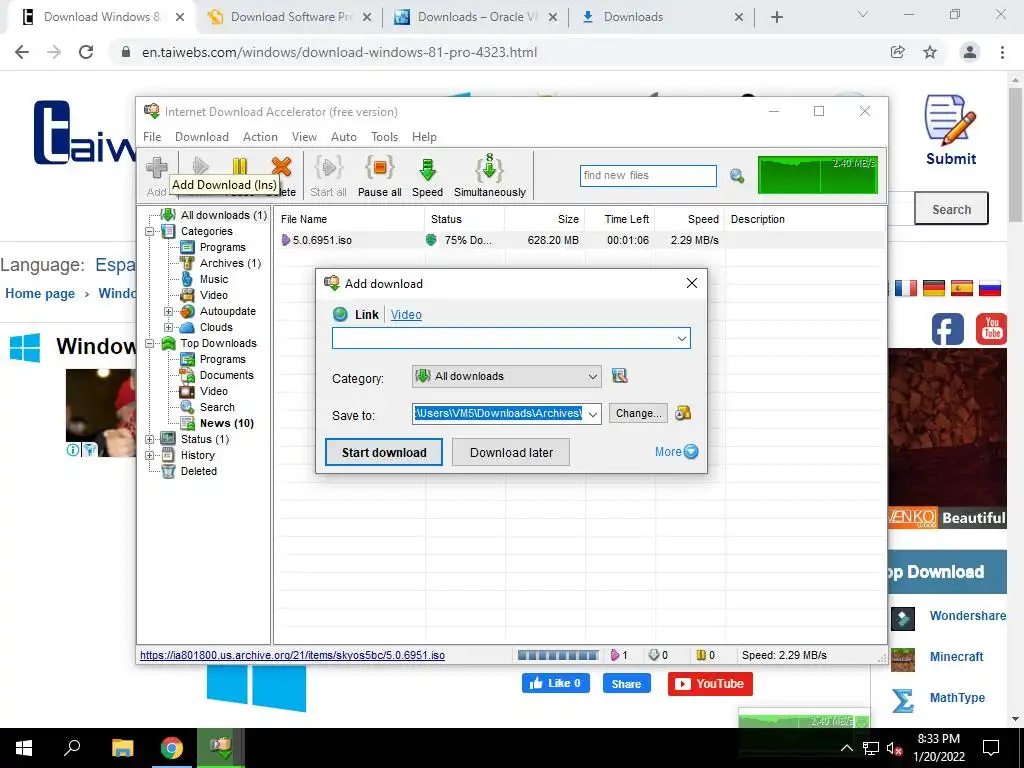Click the webpage Search button

[951, 209]
